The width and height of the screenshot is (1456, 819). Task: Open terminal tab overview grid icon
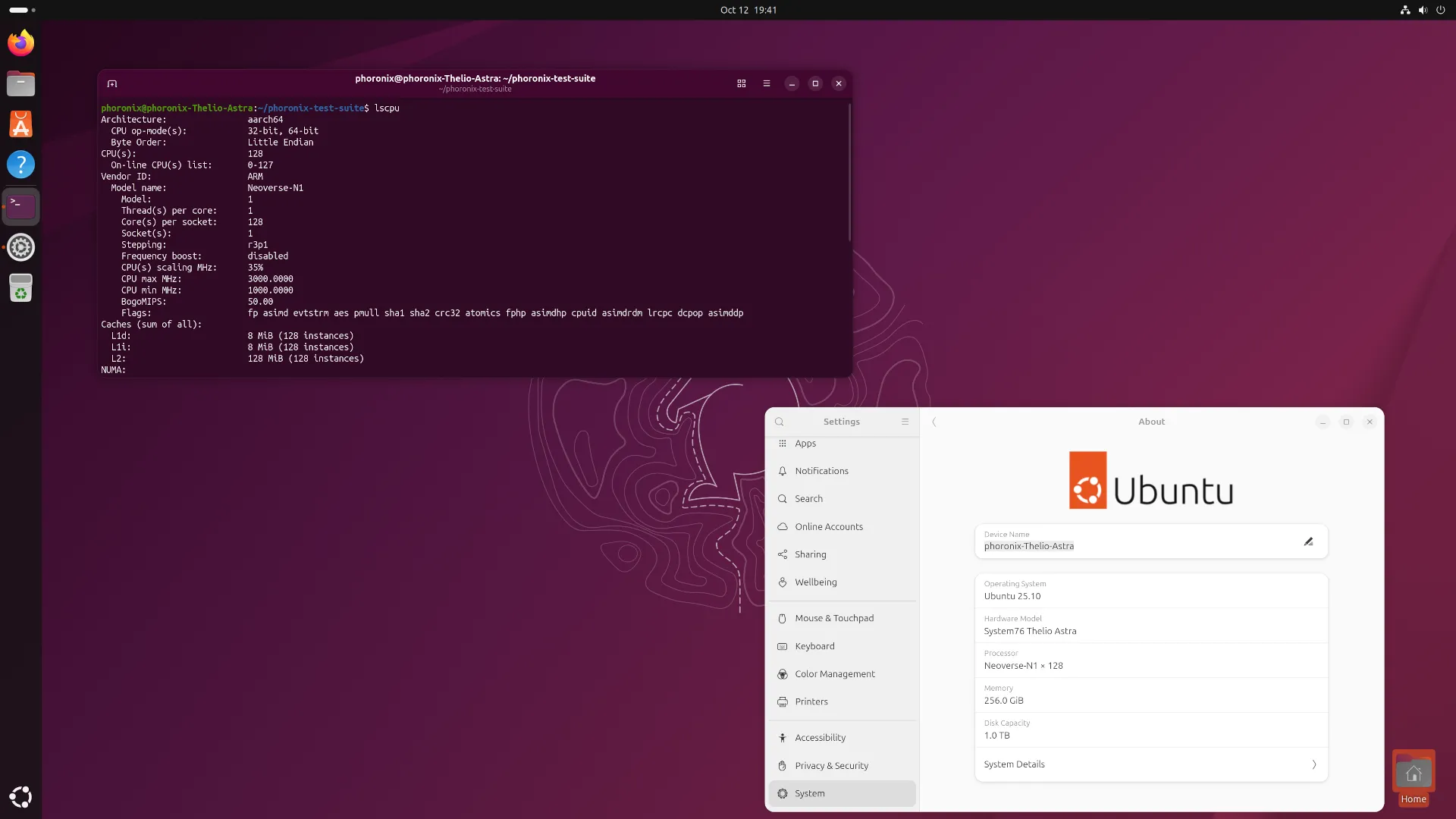coord(741,83)
